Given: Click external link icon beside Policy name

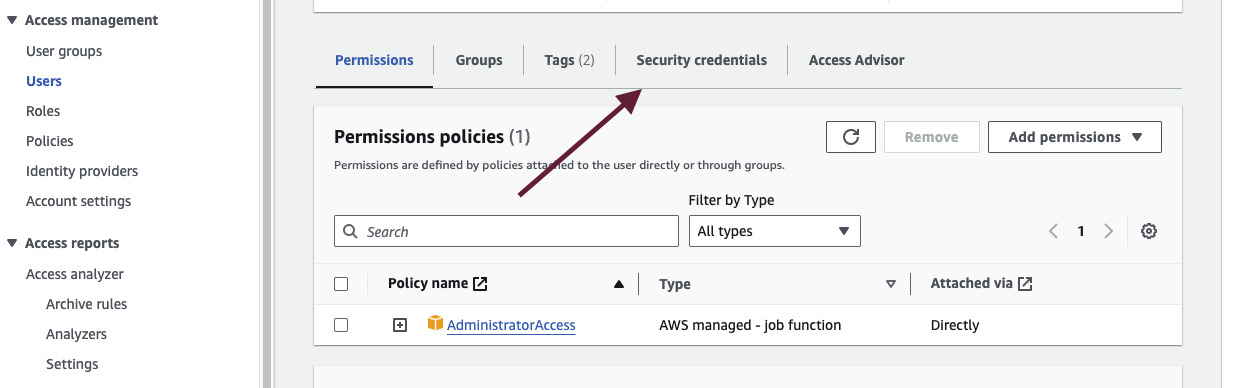Looking at the screenshot, I should 480,284.
